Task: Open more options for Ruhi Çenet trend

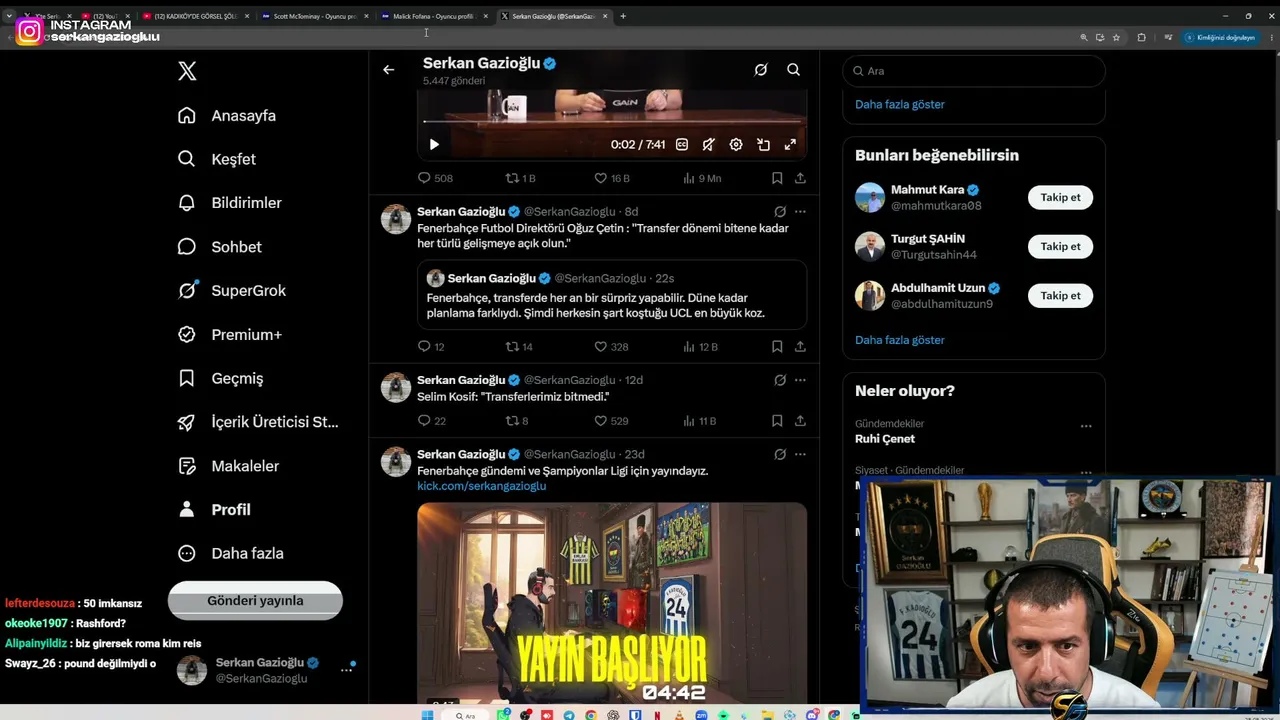Action: [x=1086, y=426]
